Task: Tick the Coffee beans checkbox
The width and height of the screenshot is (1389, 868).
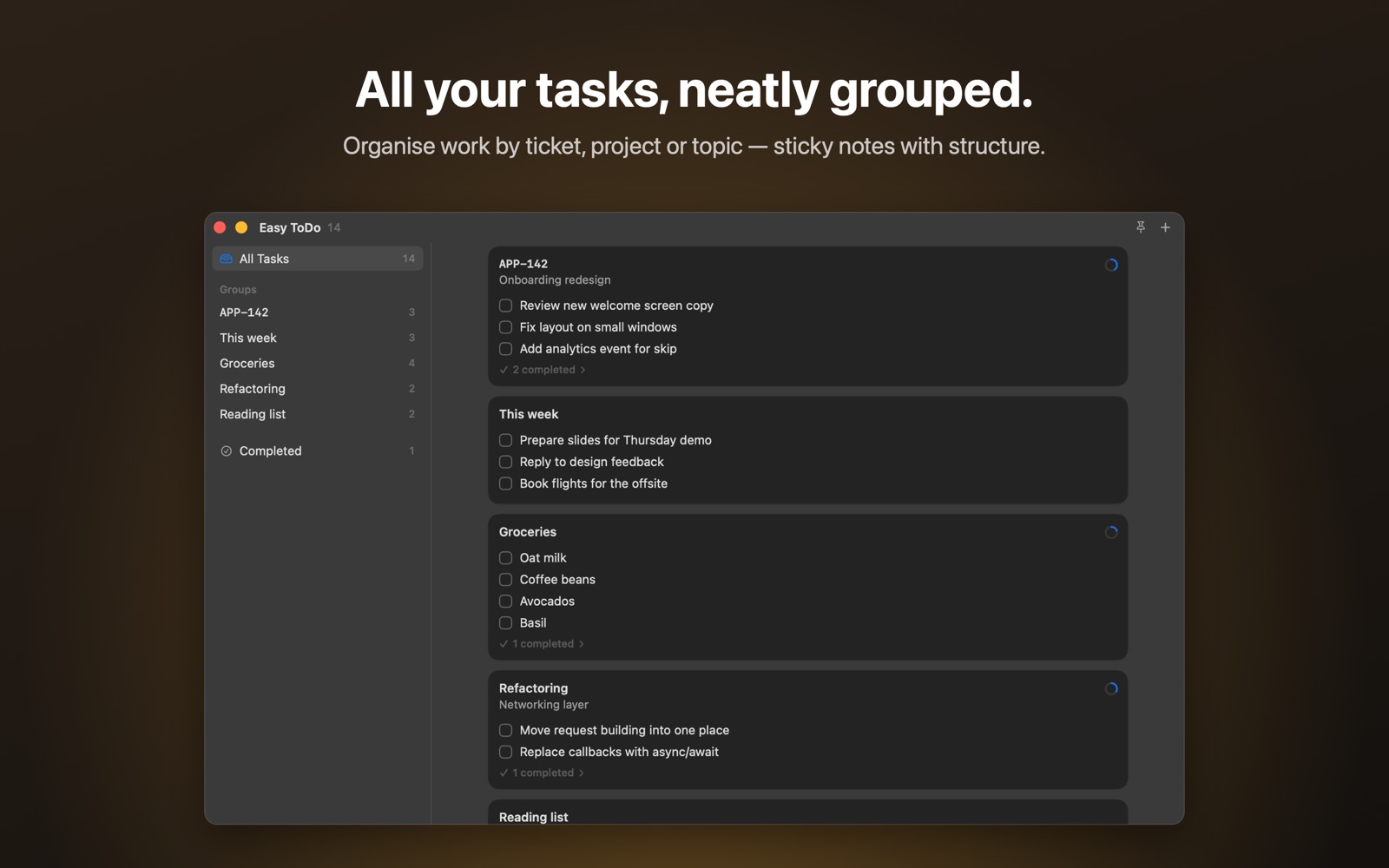Action: click(506, 580)
